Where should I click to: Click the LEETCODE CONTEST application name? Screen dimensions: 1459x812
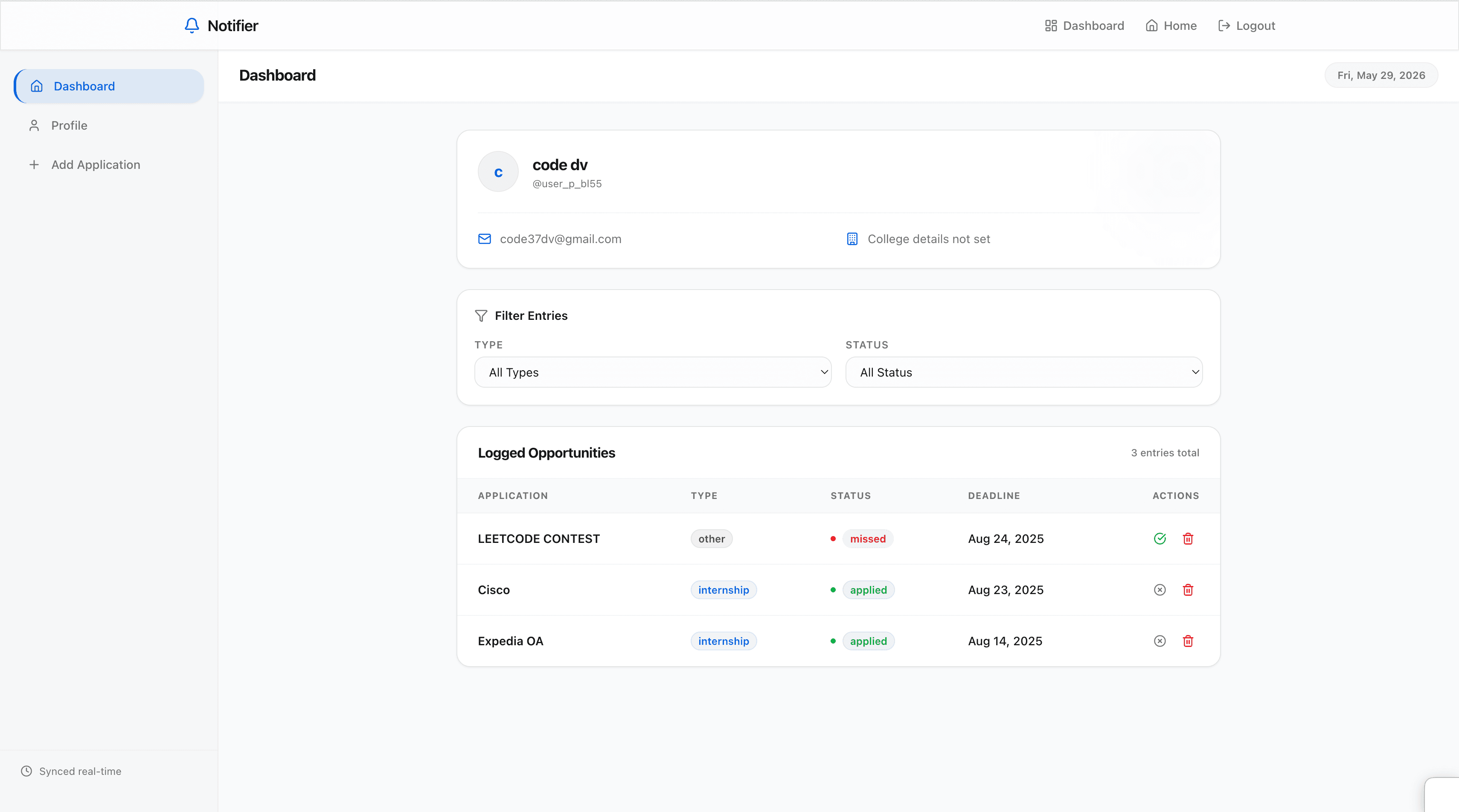point(539,539)
